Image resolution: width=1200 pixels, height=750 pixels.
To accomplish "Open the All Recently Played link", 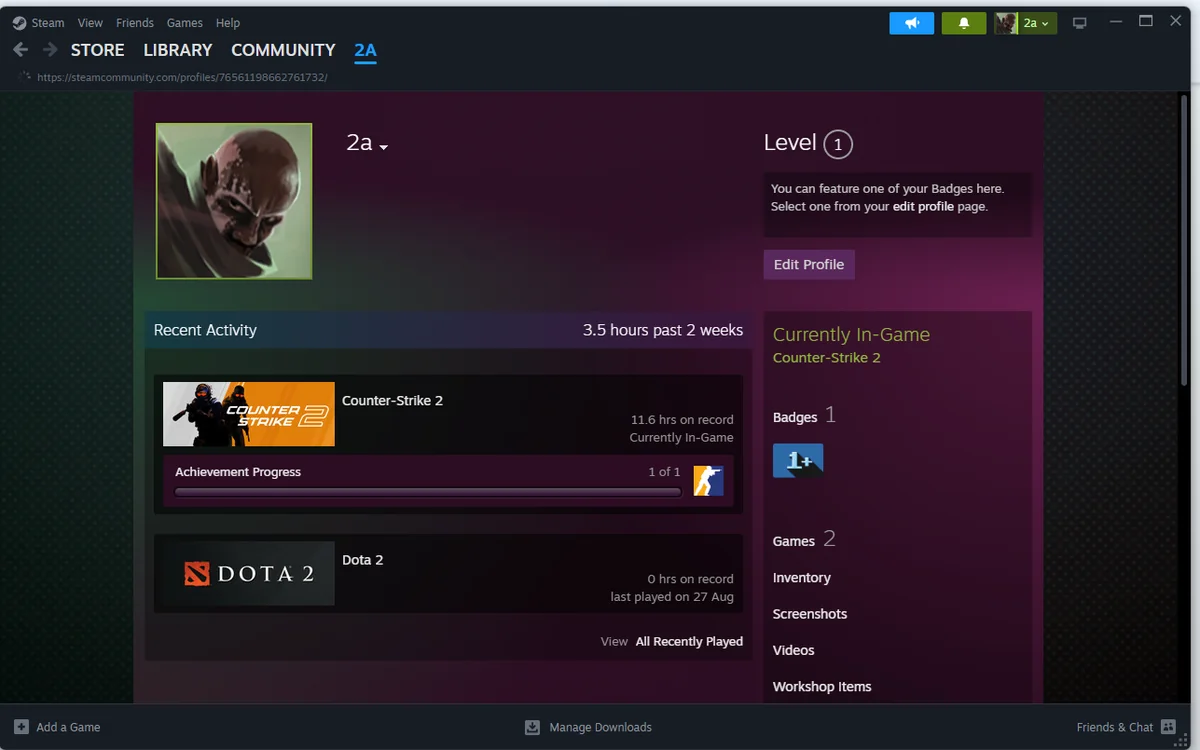I will 689,642.
